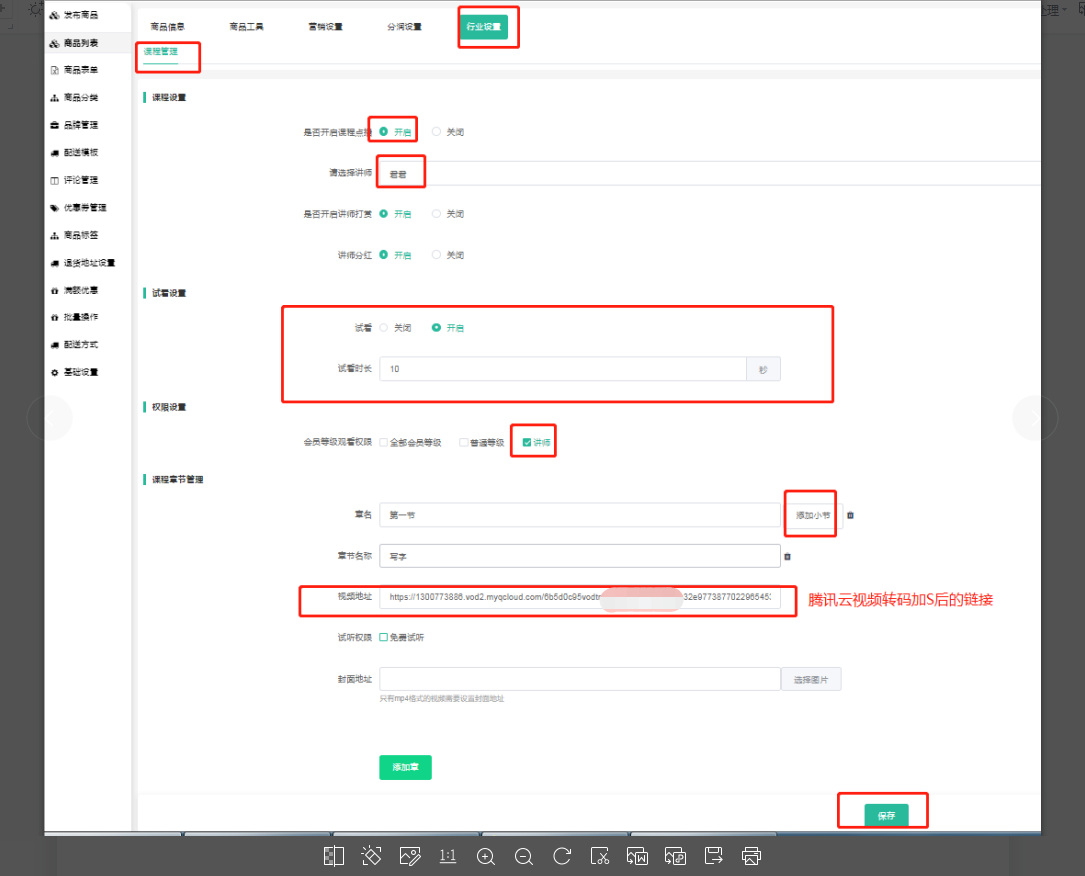Click the zoom out magnifier icon
1085x876 pixels.
click(x=523, y=856)
